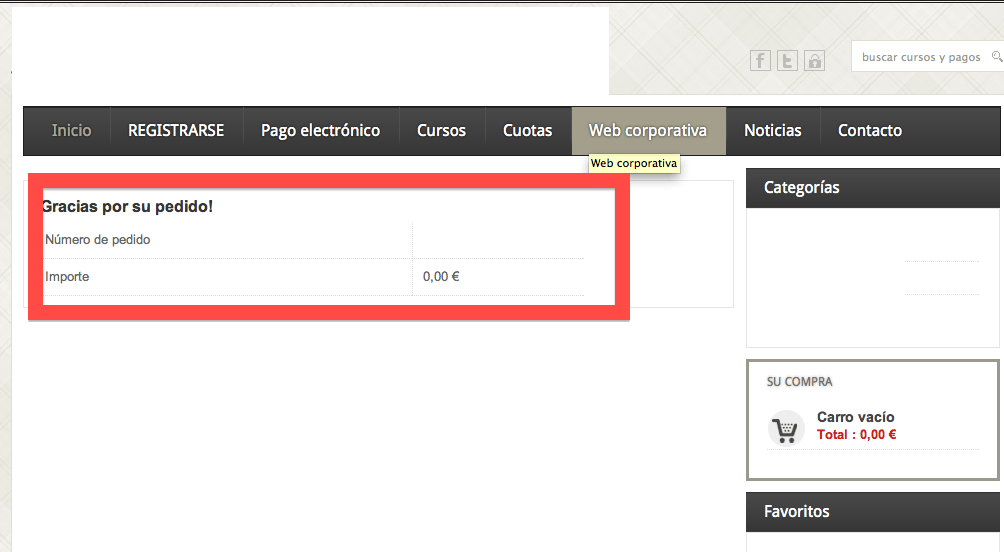
Task: Click the 0,00 € importe value
Action: [x=441, y=277]
